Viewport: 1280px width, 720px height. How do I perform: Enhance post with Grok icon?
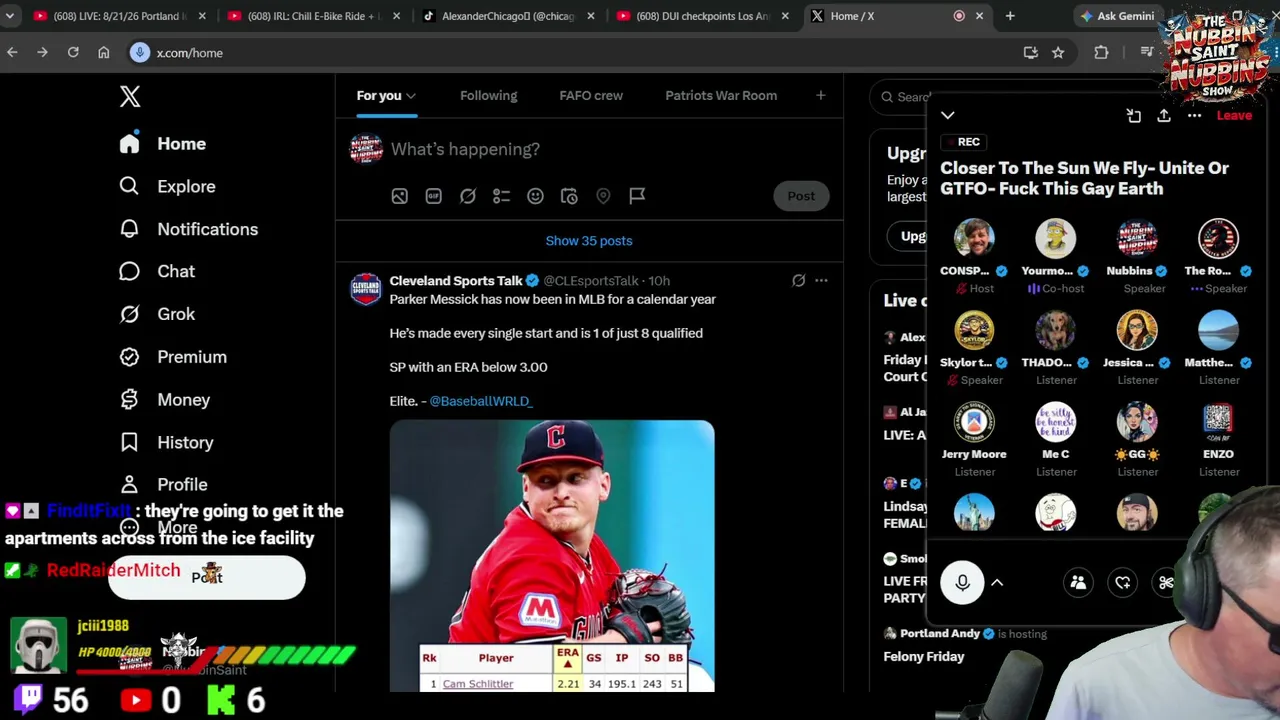tap(467, 196)
